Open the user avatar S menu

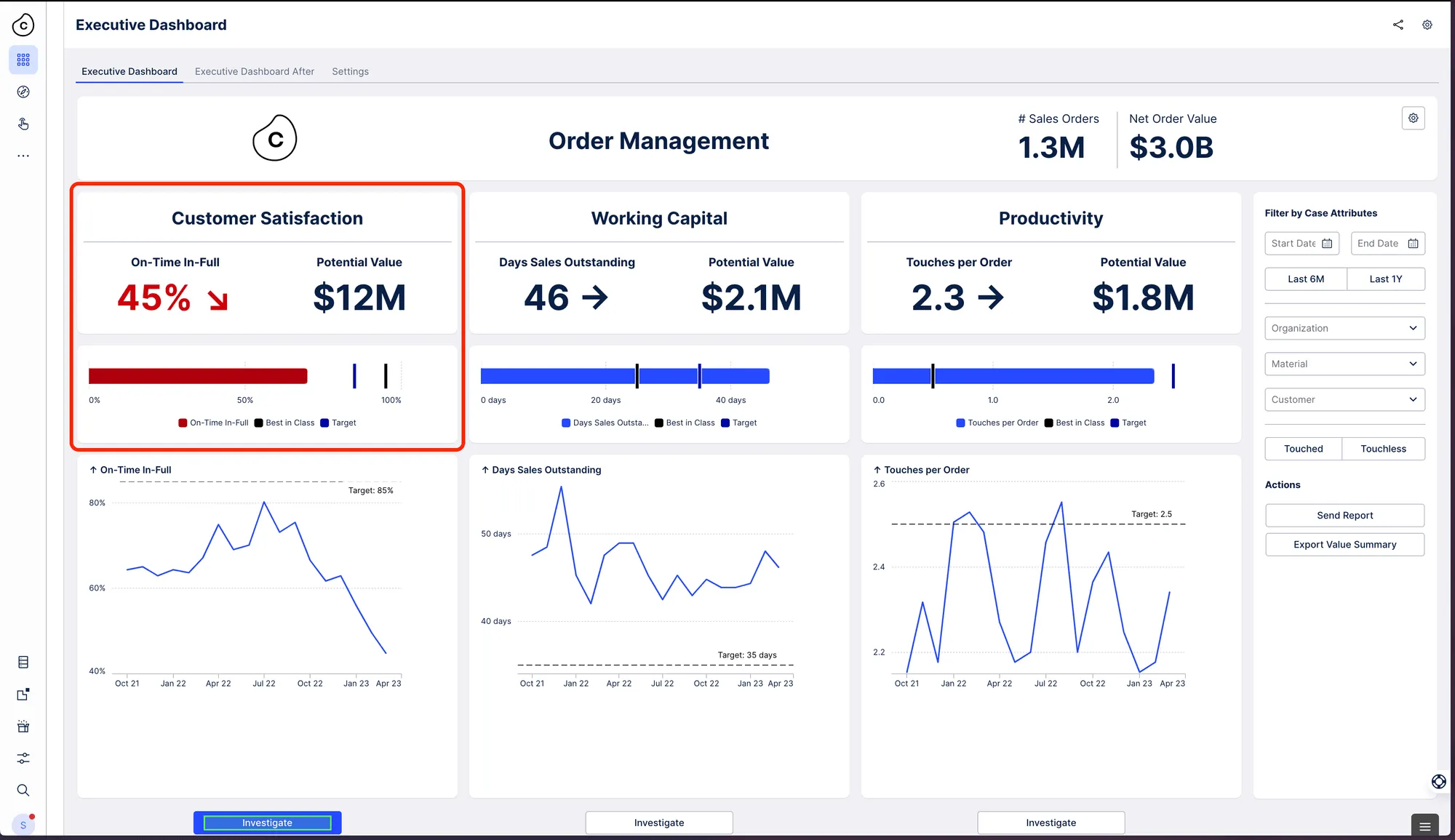point(23,825)
